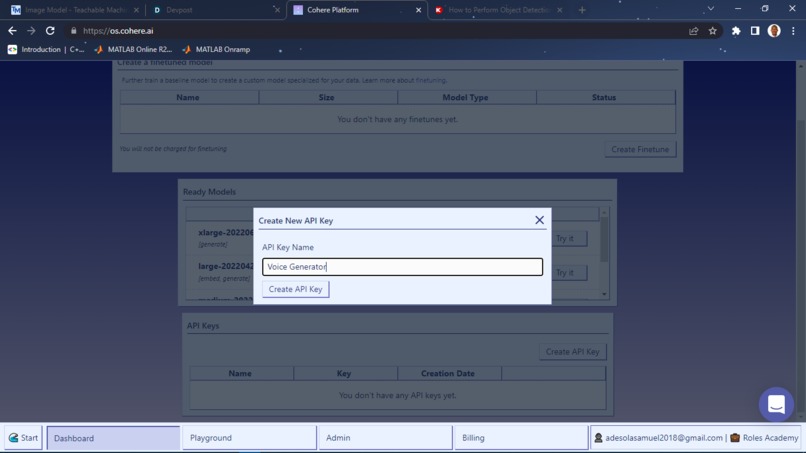The width and height of the screenshot is (806, 453).
Task: Open the share this page icon
Action: (693, 31)
